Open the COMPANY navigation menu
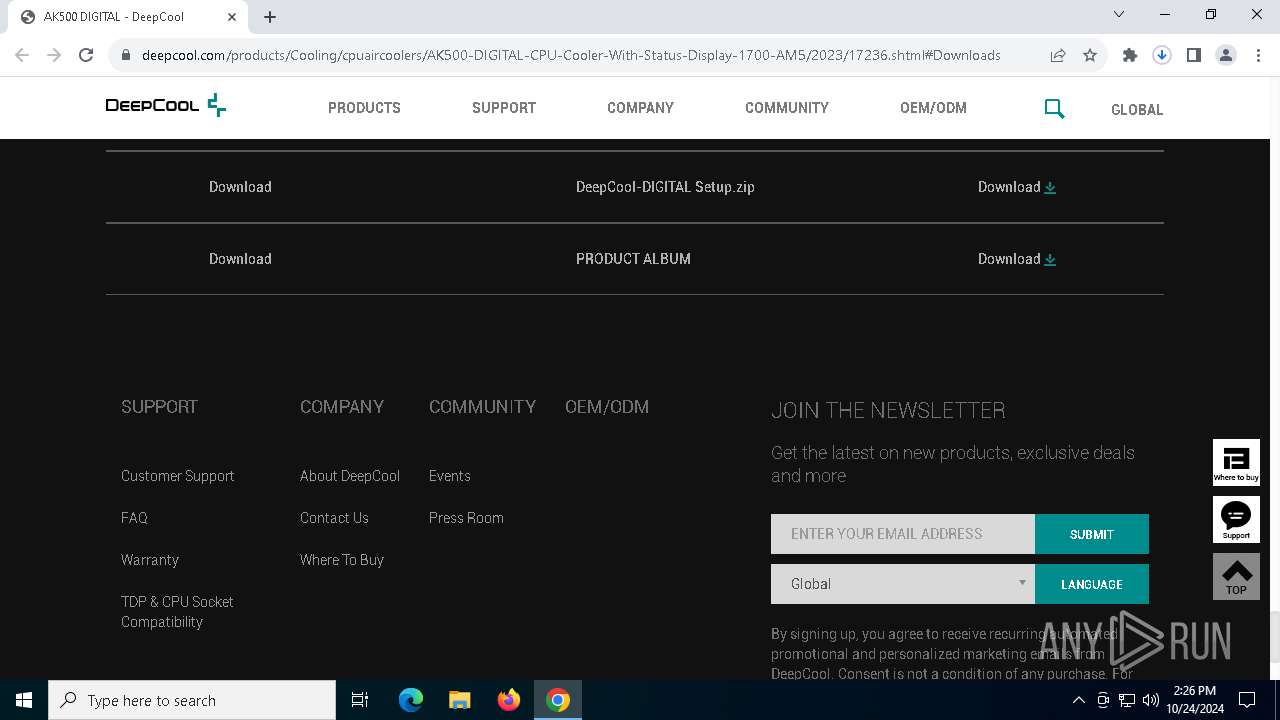1280x720 pixels. (640, 108)
